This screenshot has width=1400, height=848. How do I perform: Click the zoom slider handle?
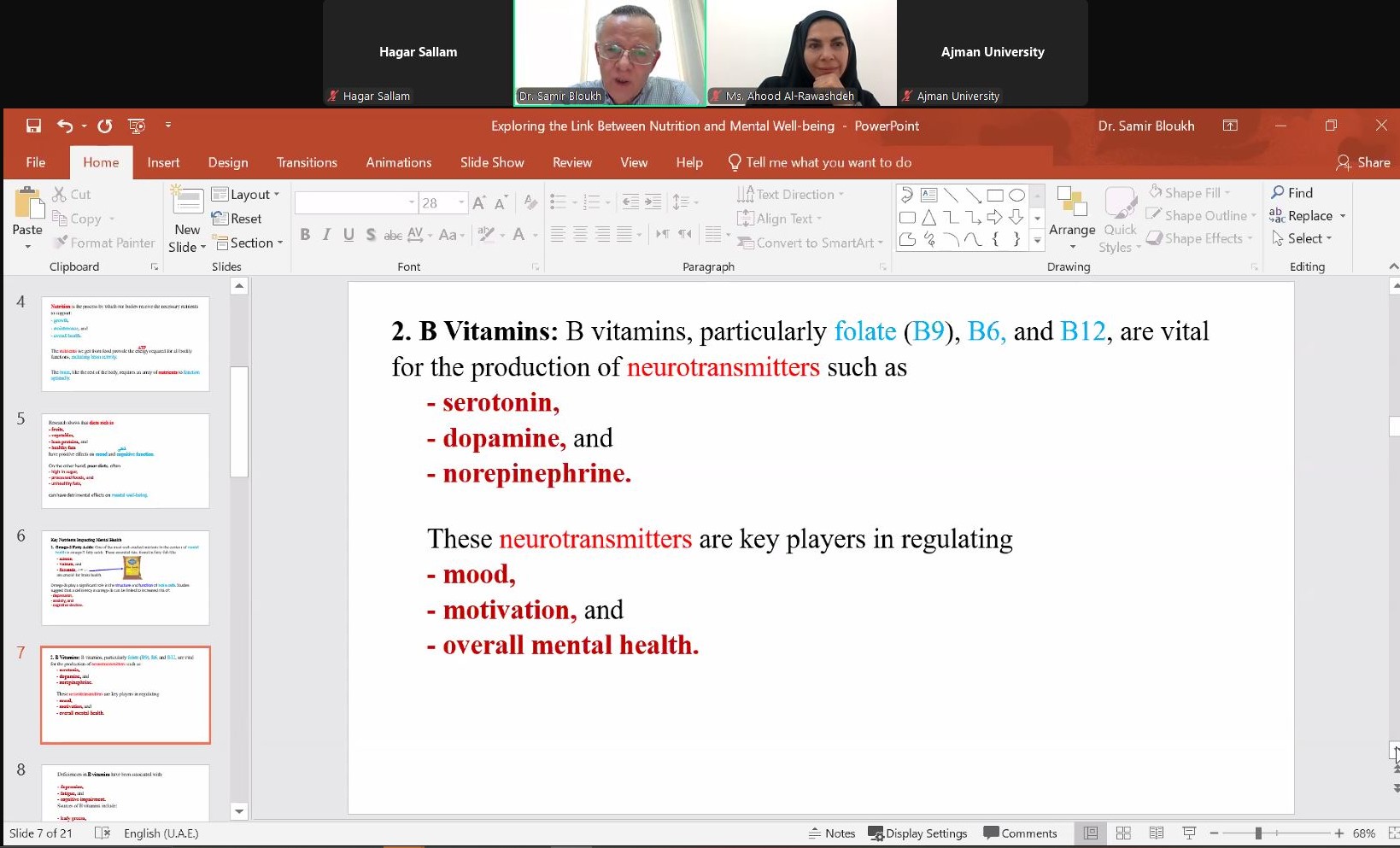tap(1258, 833)
